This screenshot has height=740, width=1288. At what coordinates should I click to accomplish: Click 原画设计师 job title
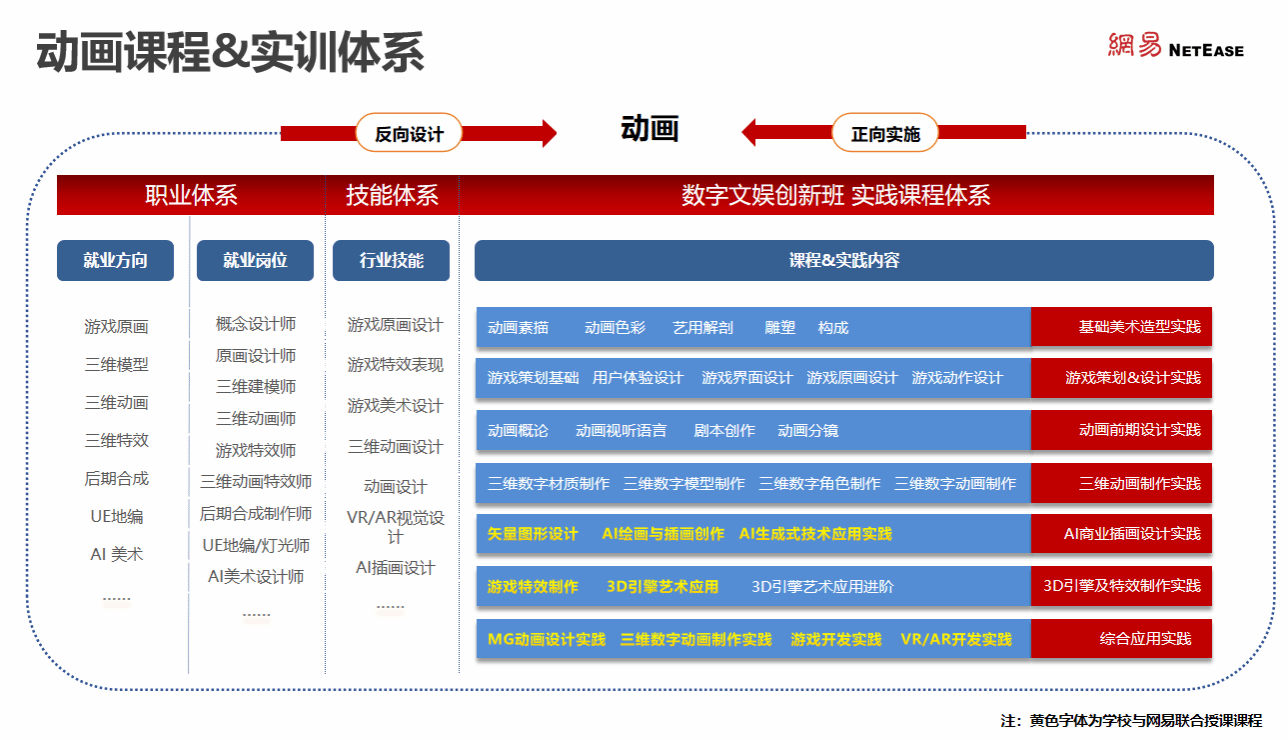tap(256, 356)
